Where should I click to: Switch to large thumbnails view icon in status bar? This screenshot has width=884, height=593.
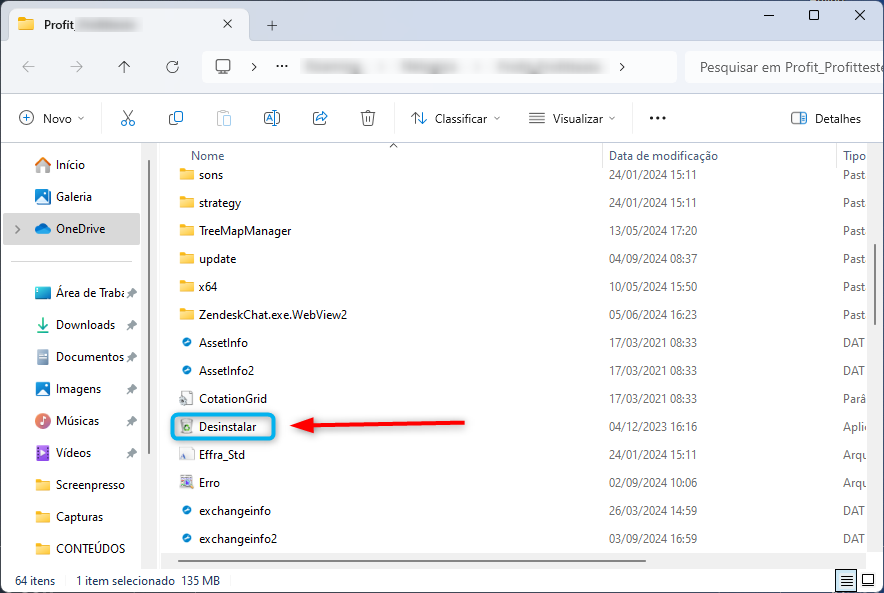[x=868, y=580]
